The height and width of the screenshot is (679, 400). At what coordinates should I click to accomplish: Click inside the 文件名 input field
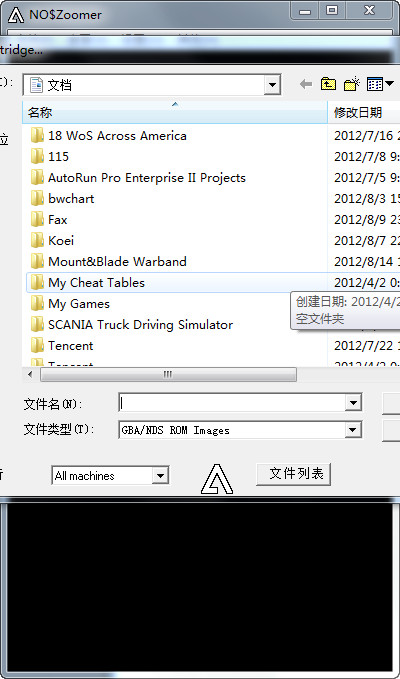point(232,404)
